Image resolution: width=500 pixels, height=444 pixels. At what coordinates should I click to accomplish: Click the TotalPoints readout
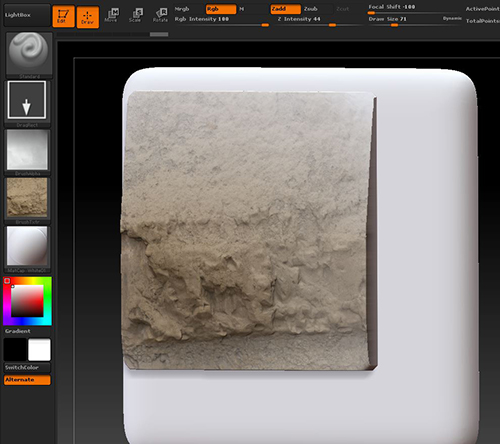click(x=483, y=21)
